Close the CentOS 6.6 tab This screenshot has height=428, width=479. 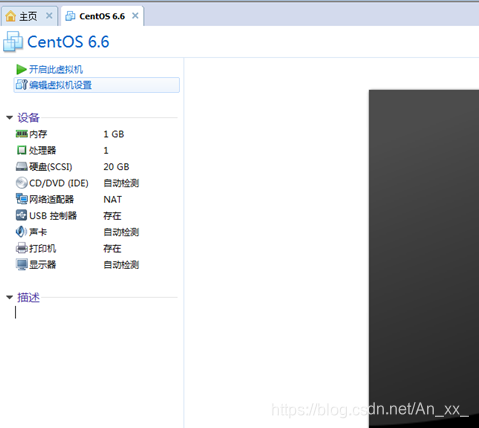click(135, 16)
